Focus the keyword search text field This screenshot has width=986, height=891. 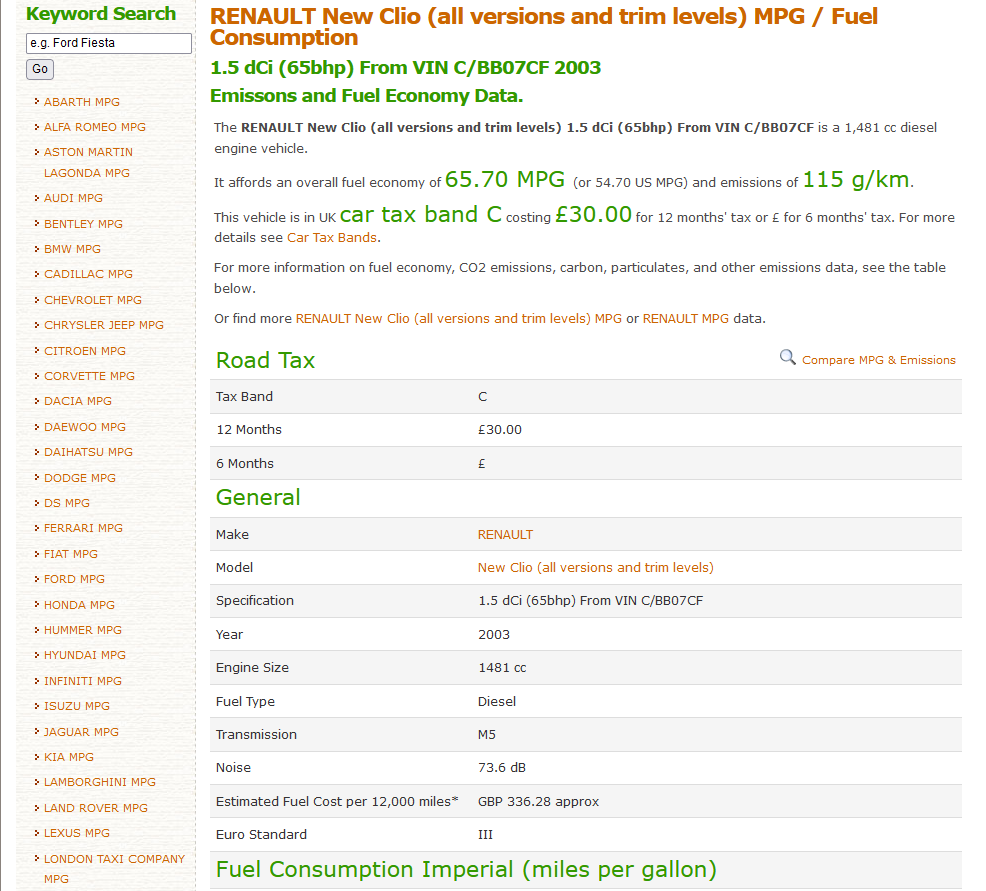point(108,43)
